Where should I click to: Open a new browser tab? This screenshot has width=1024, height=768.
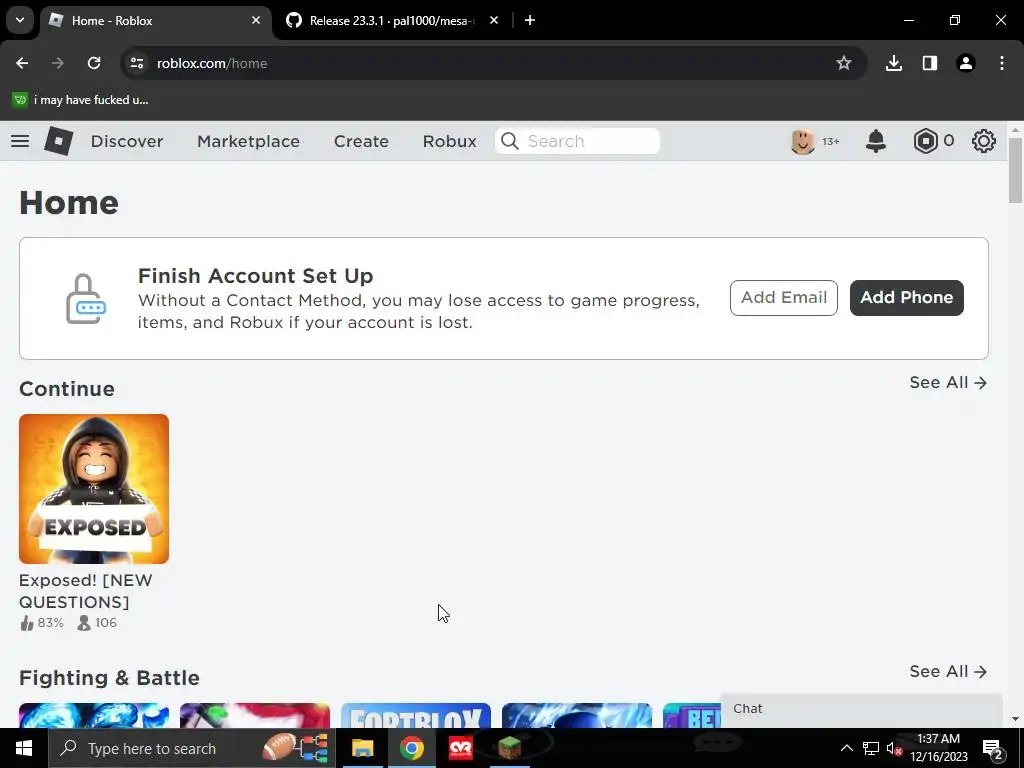(x=530, y=20)
